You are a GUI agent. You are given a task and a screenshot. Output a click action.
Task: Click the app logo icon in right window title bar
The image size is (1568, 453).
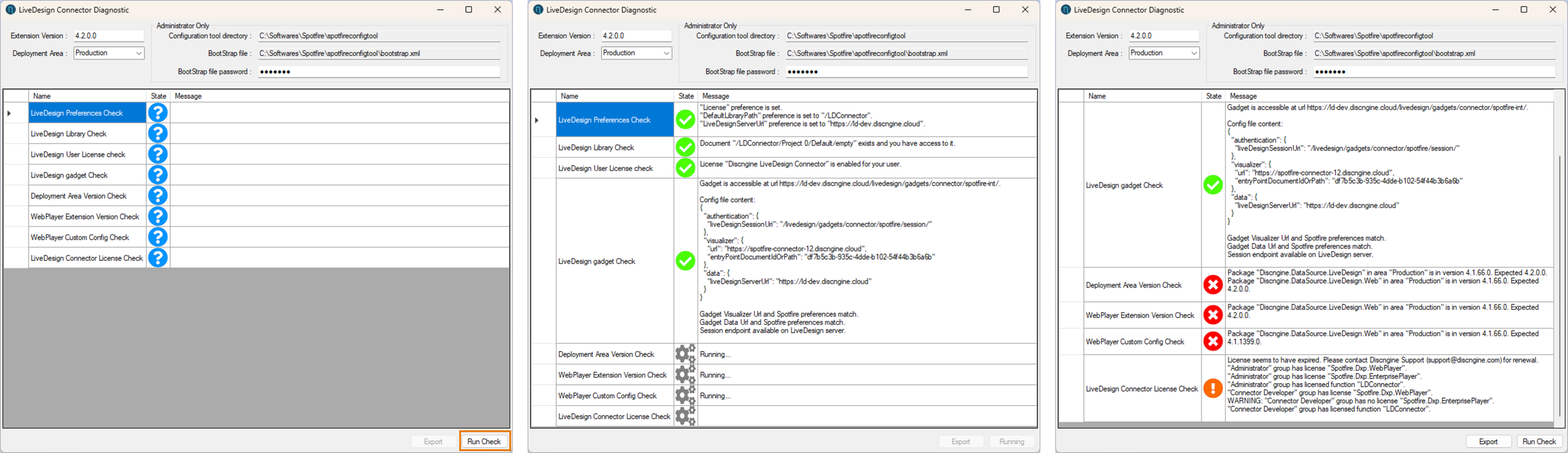pyautogui.click(x=1065, y=9)
